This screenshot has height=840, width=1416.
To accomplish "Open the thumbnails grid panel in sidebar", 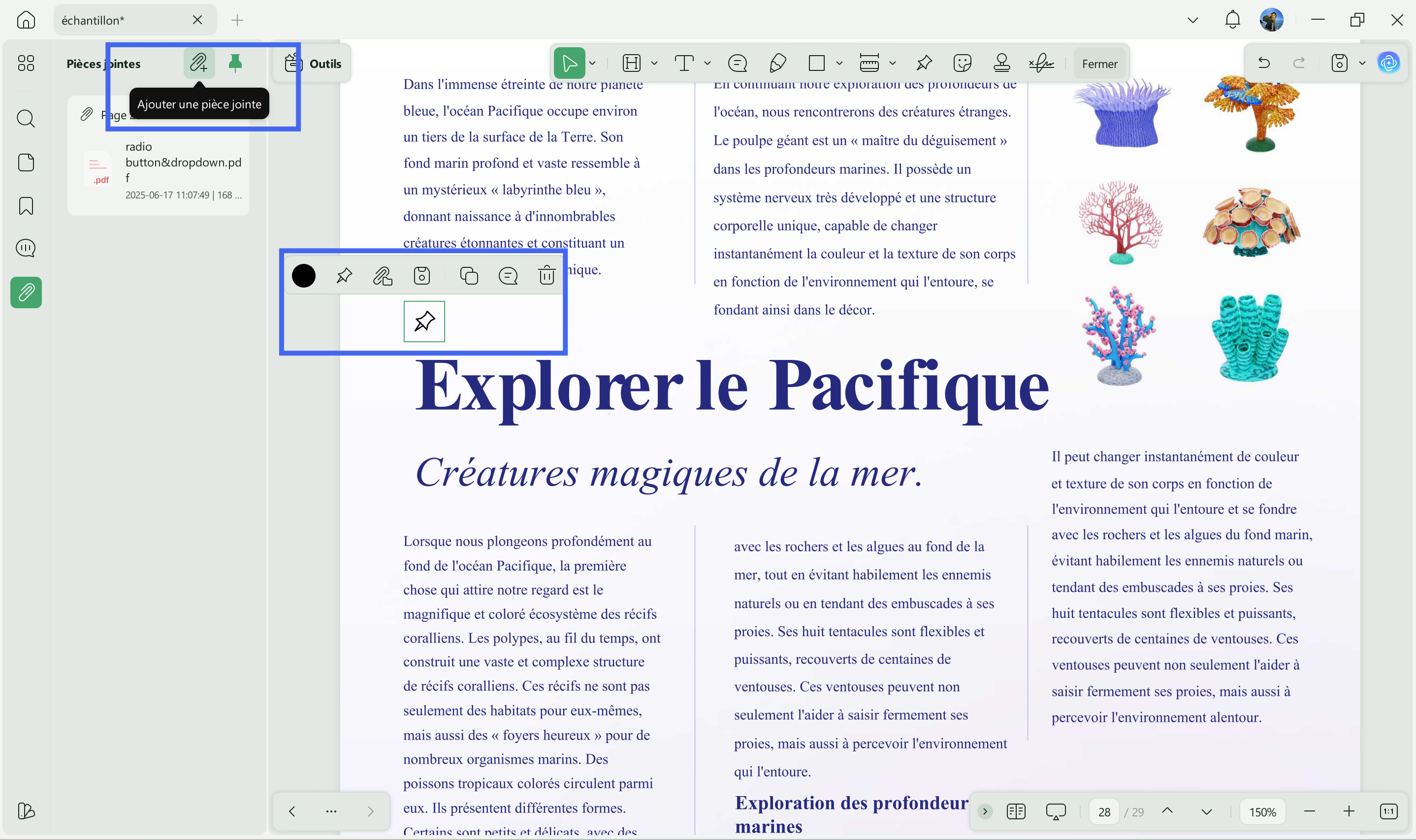I will coord(26,63).
